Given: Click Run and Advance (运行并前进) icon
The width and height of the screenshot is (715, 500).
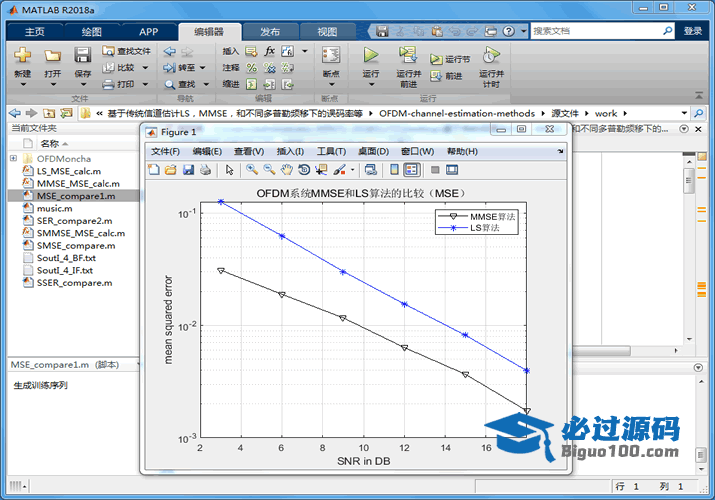Looking at the screenshot, I should [x=408, y=55].
